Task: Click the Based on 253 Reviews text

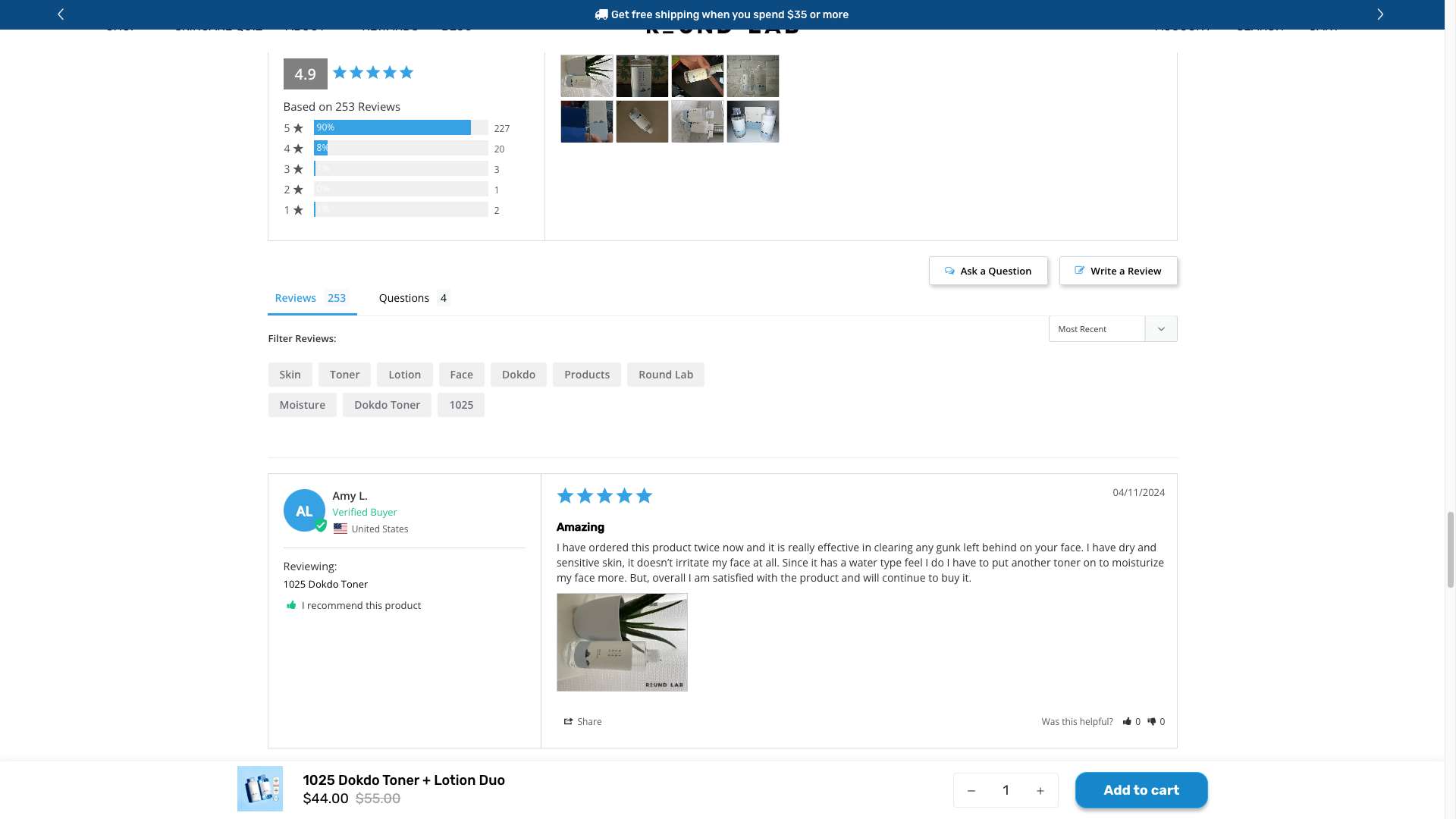Action: 341,107
